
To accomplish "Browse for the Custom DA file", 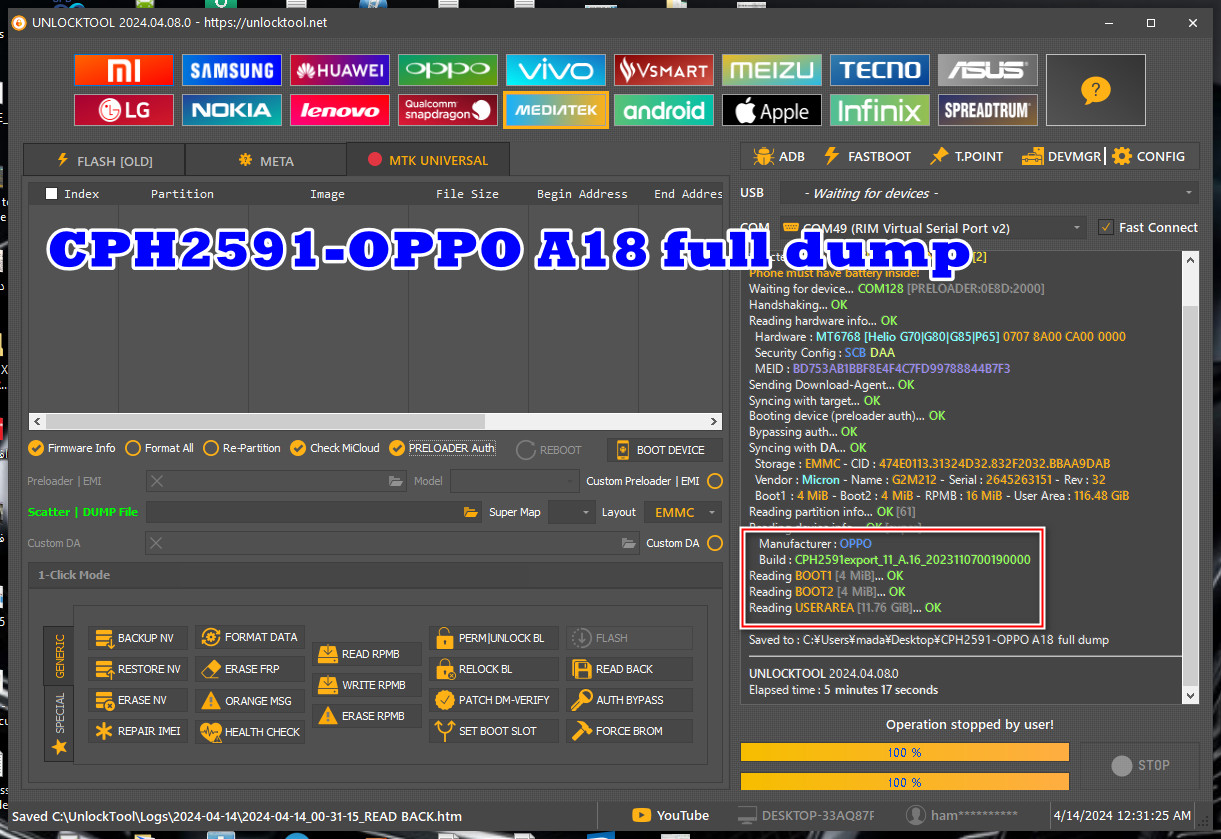I will click(629, 543).
